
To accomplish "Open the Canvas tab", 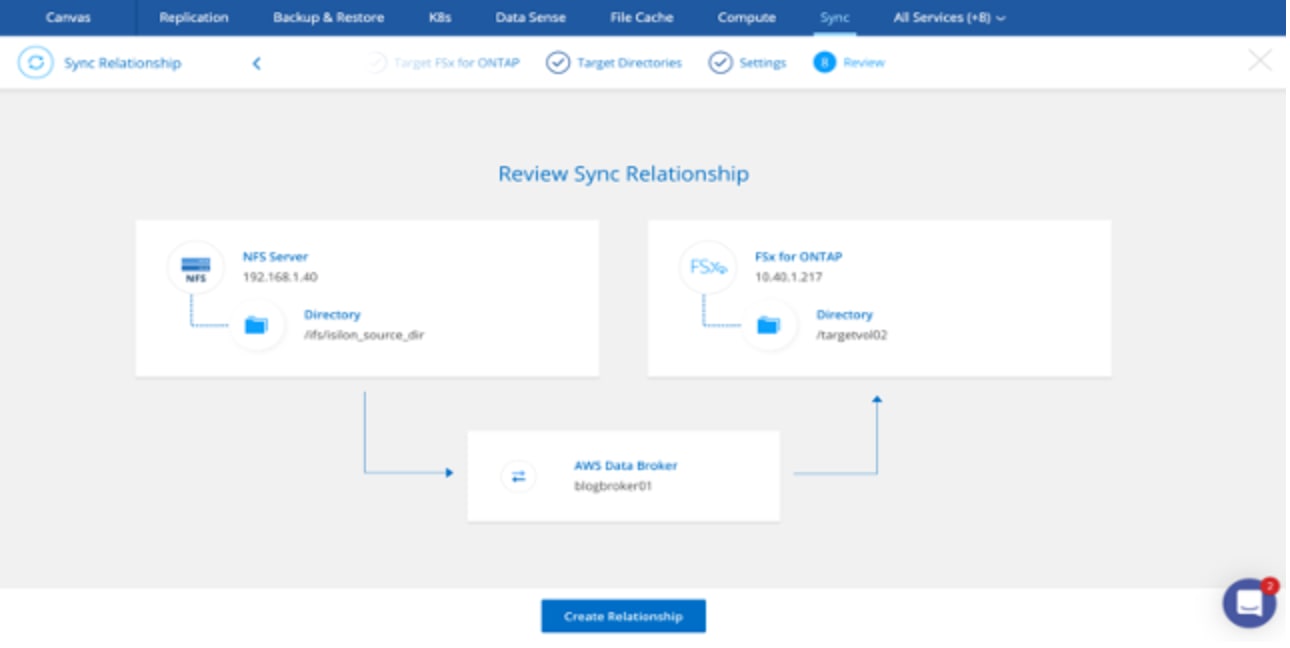I will coord(68,18).
